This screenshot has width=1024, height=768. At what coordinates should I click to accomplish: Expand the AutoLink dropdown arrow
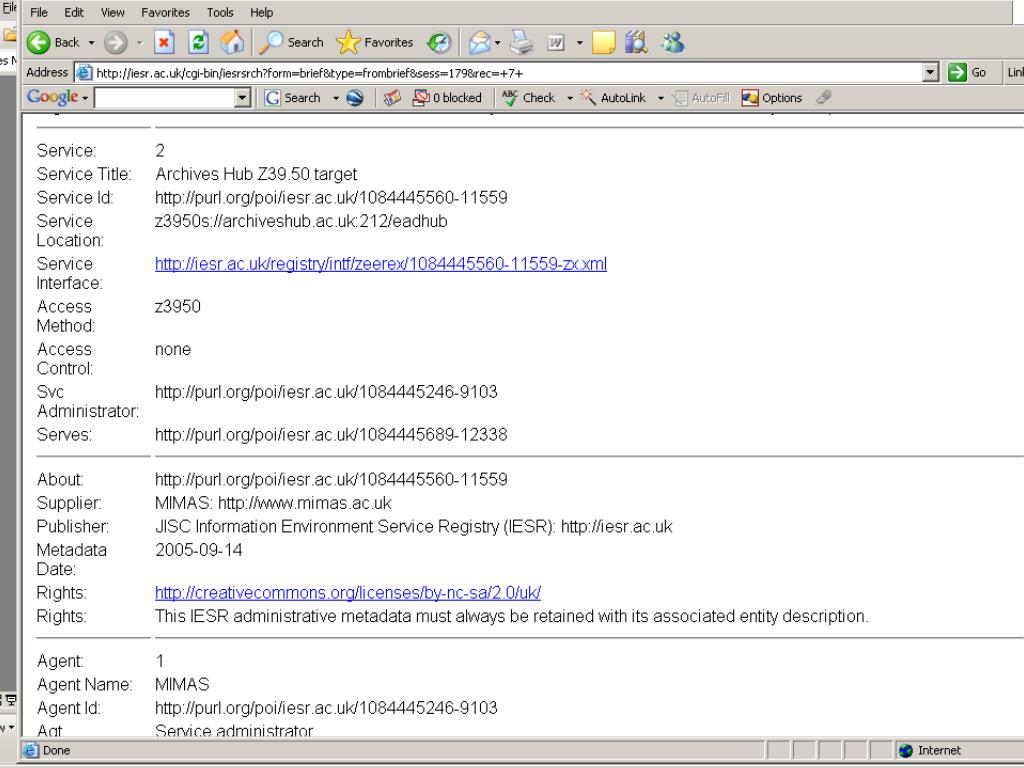660,98
